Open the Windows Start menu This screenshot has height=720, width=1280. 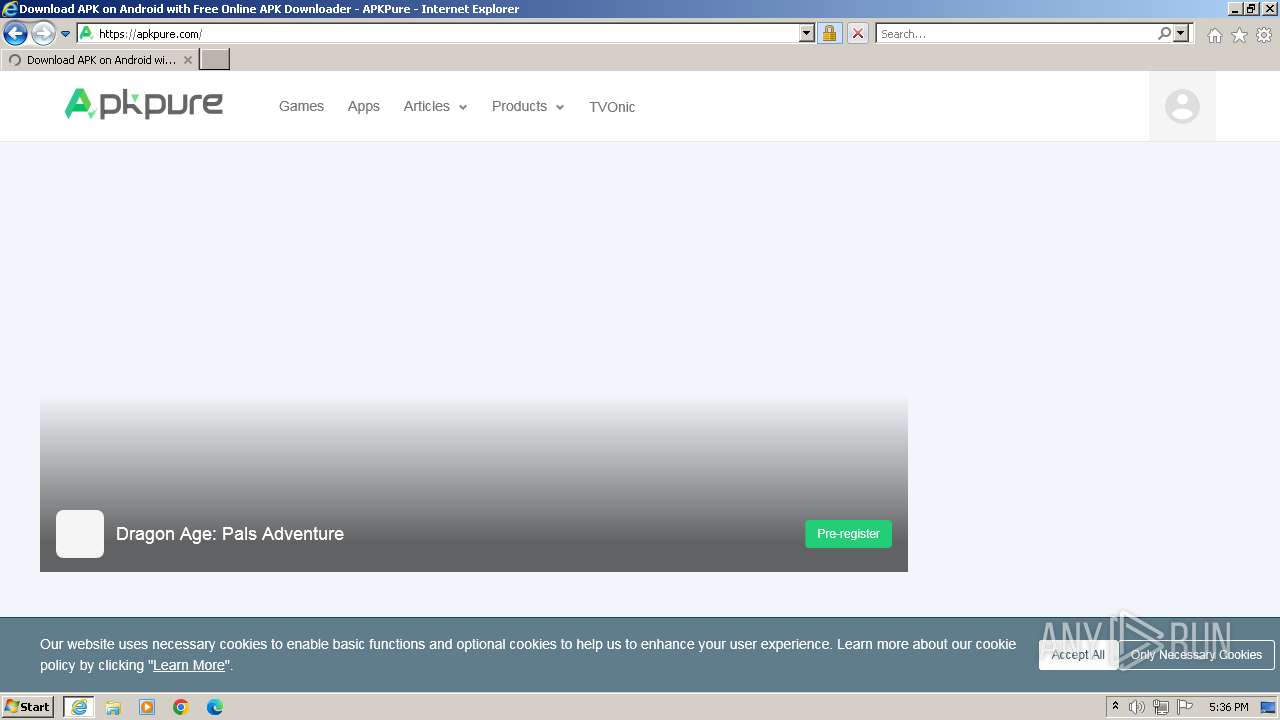pyautogui.click(x=28, y=707)
